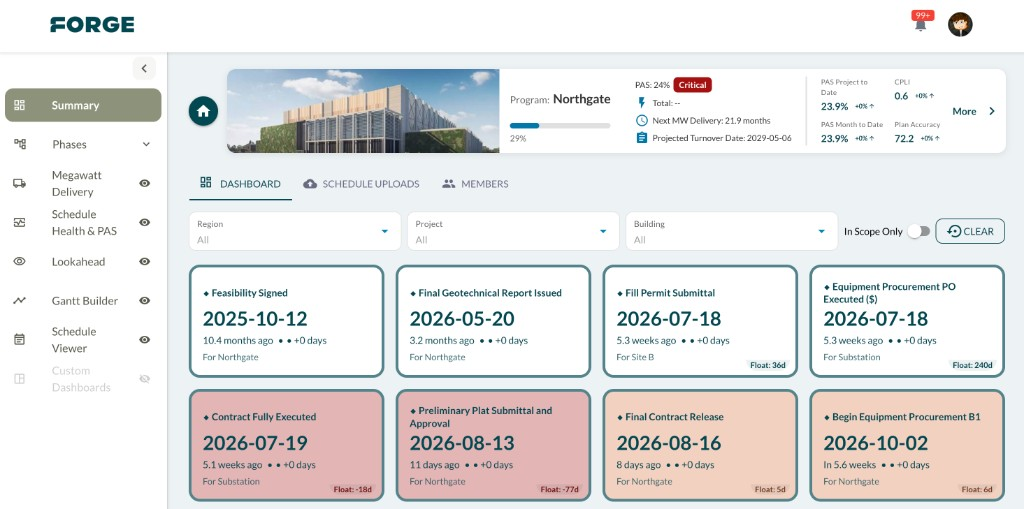Toggle Custom Dashboards hidden eye icon

(145, 379)
